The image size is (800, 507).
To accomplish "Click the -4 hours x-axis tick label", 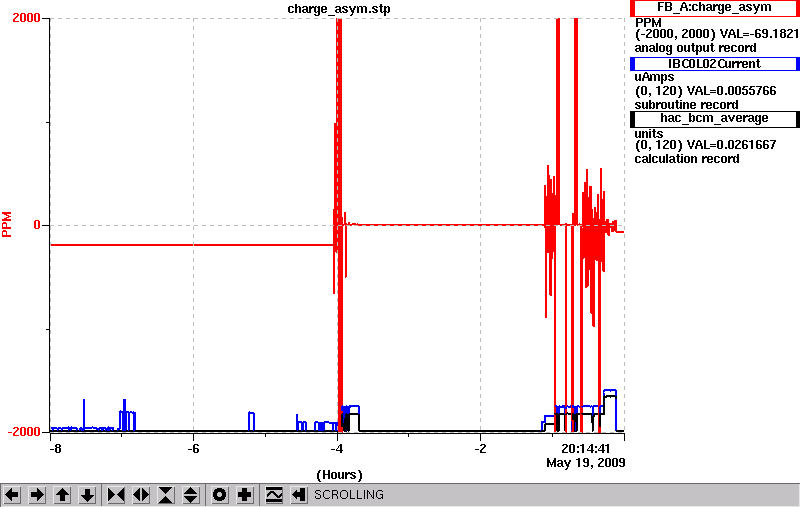I will click(336, 449).
